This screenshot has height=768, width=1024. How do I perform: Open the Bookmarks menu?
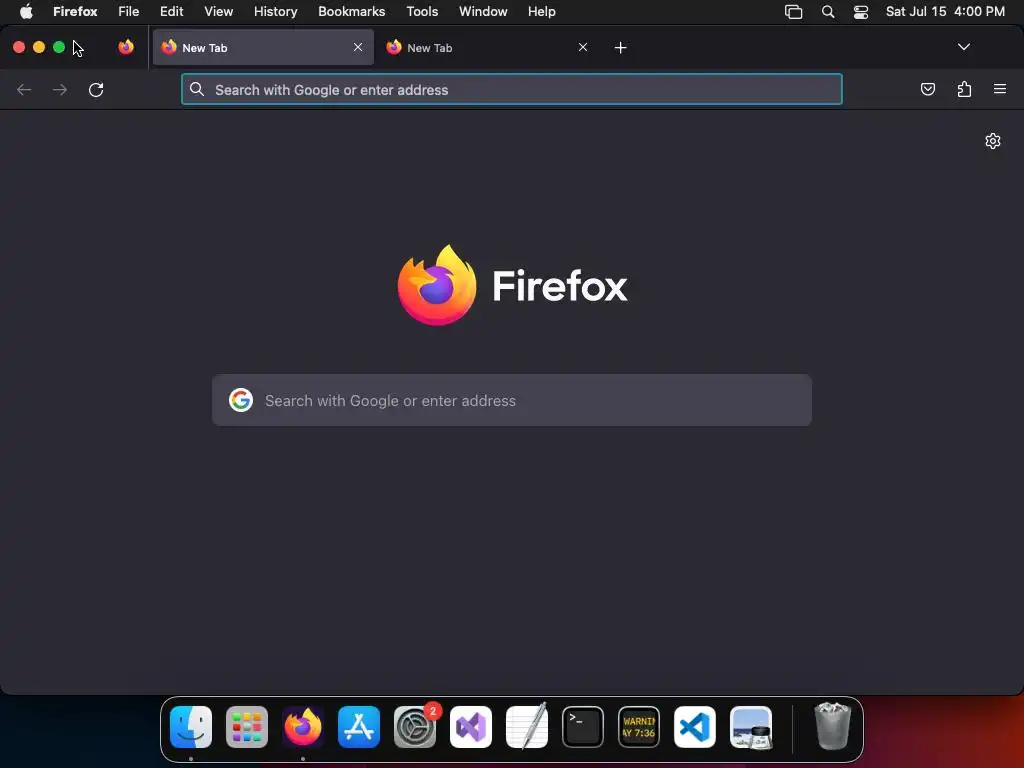coord(351,11)
